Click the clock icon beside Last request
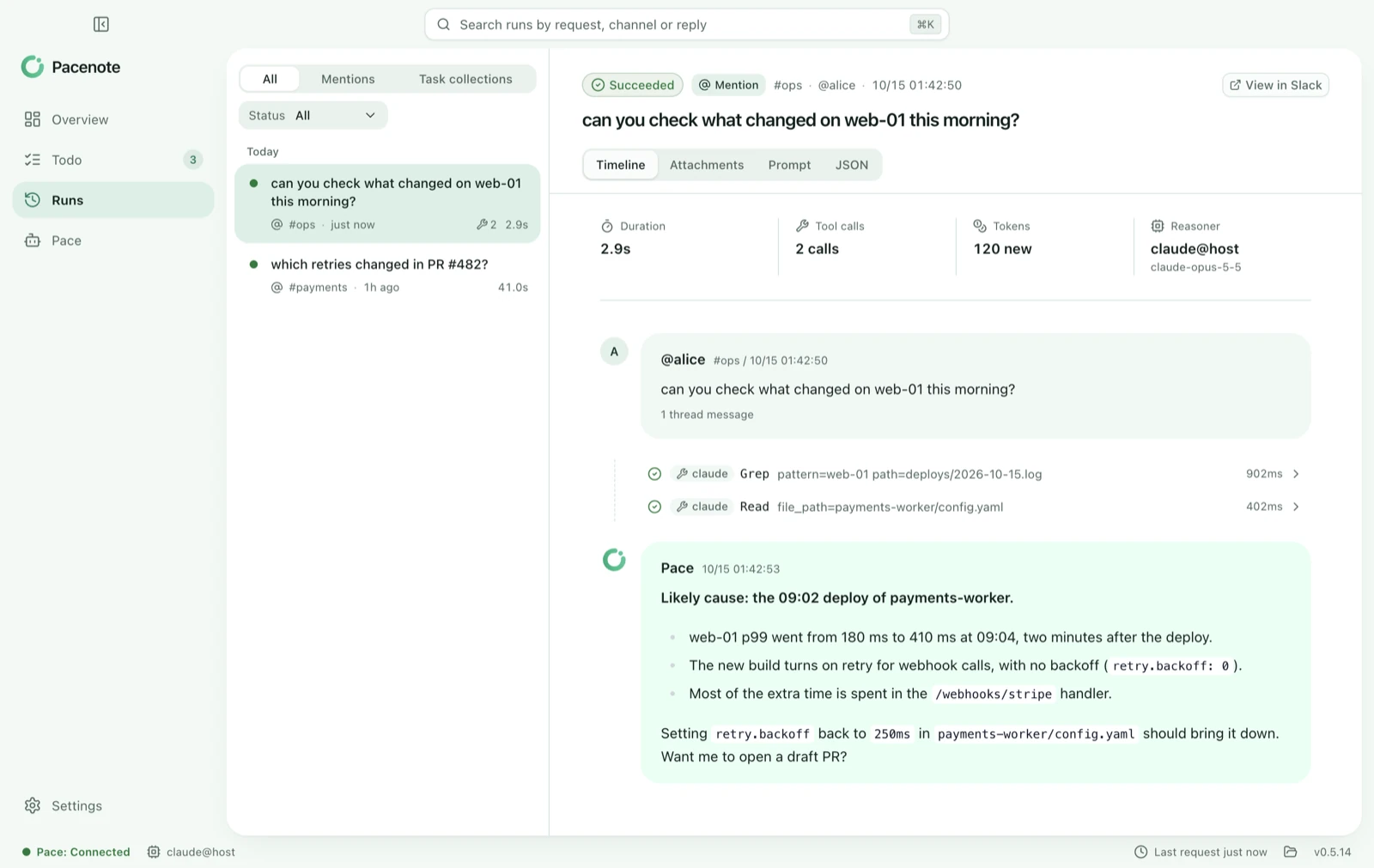Image resolution: width=1374 pixels, height=868 pixels. (1140, 852)
